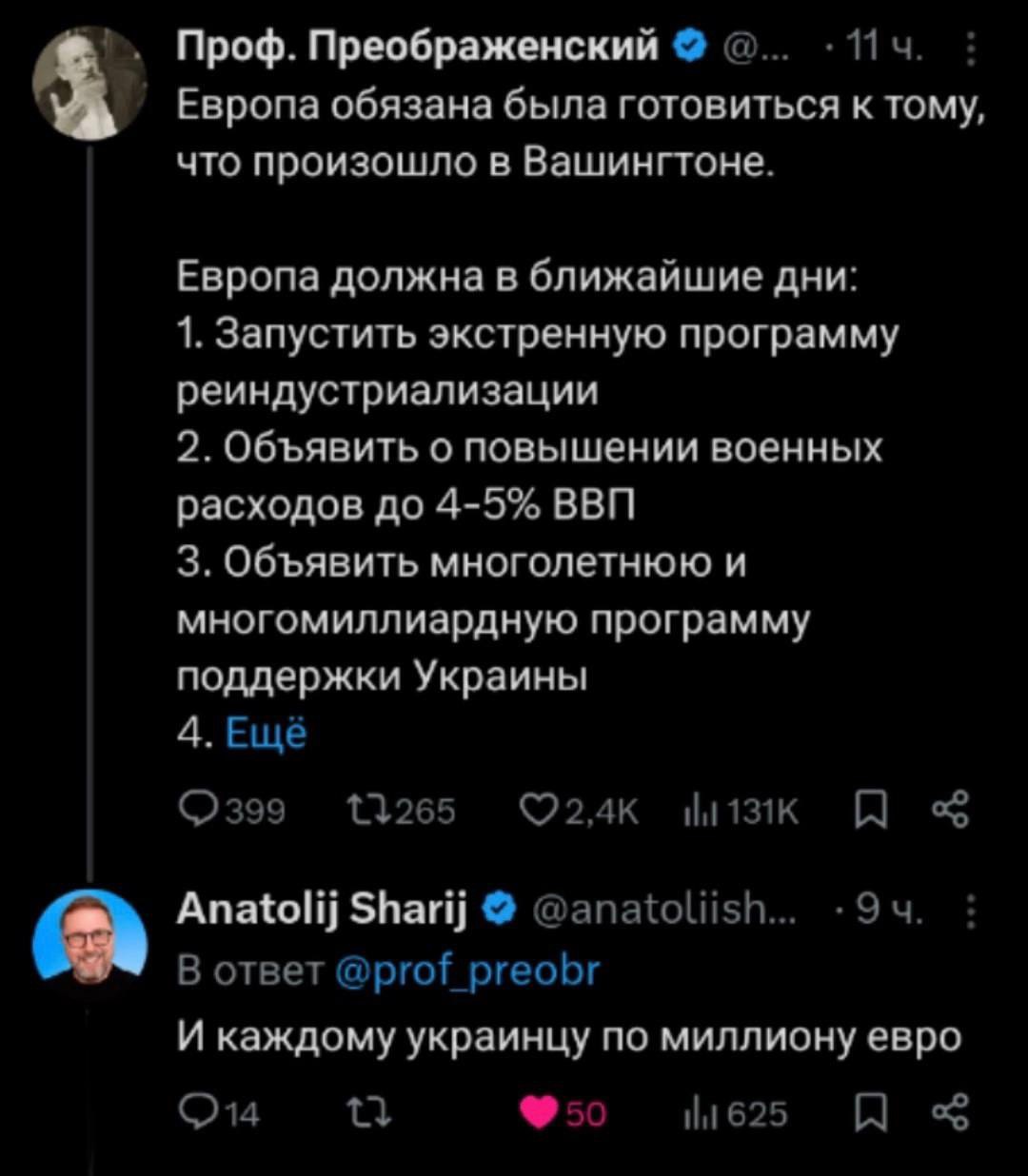Open the @prof_preobr mention link
Screen dimensions: 1028x1176
pos(470,971)
